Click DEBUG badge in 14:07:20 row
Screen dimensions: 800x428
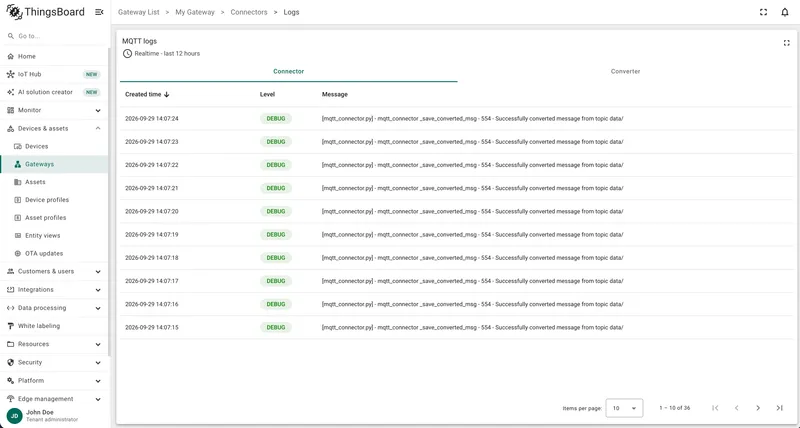coord(276,211)
